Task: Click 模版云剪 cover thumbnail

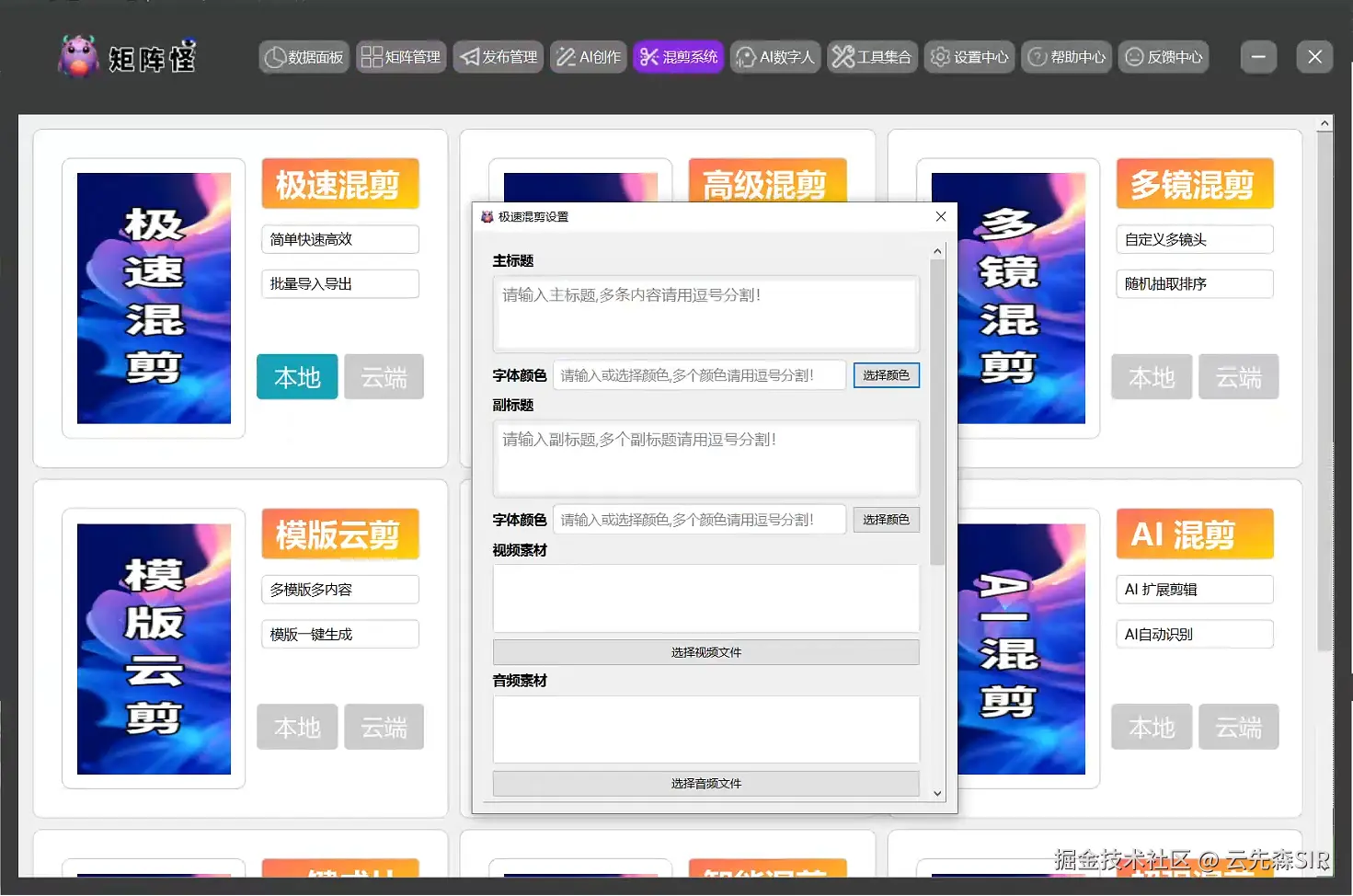Action: click(x=154, y=649)
